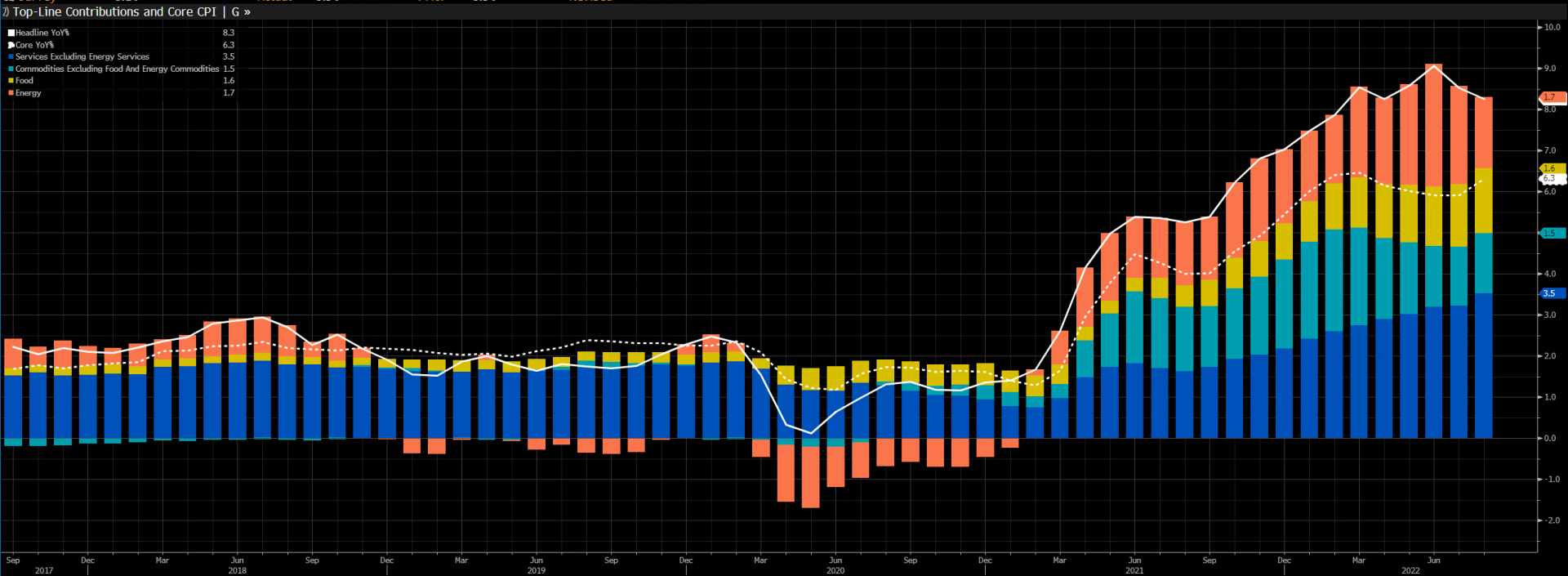Viewport: 1568px width, 576px height.
Task: Click the teal Commodities legend square
Action: (11, 69)
